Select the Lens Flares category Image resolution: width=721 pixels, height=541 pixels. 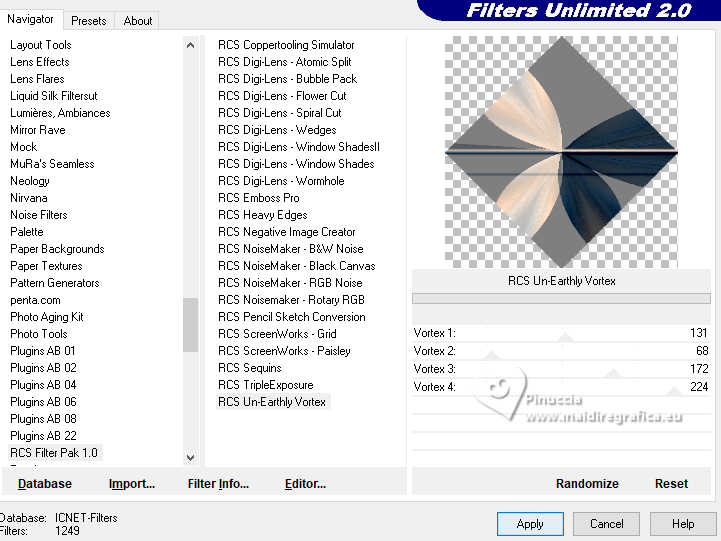click(37, 79)
